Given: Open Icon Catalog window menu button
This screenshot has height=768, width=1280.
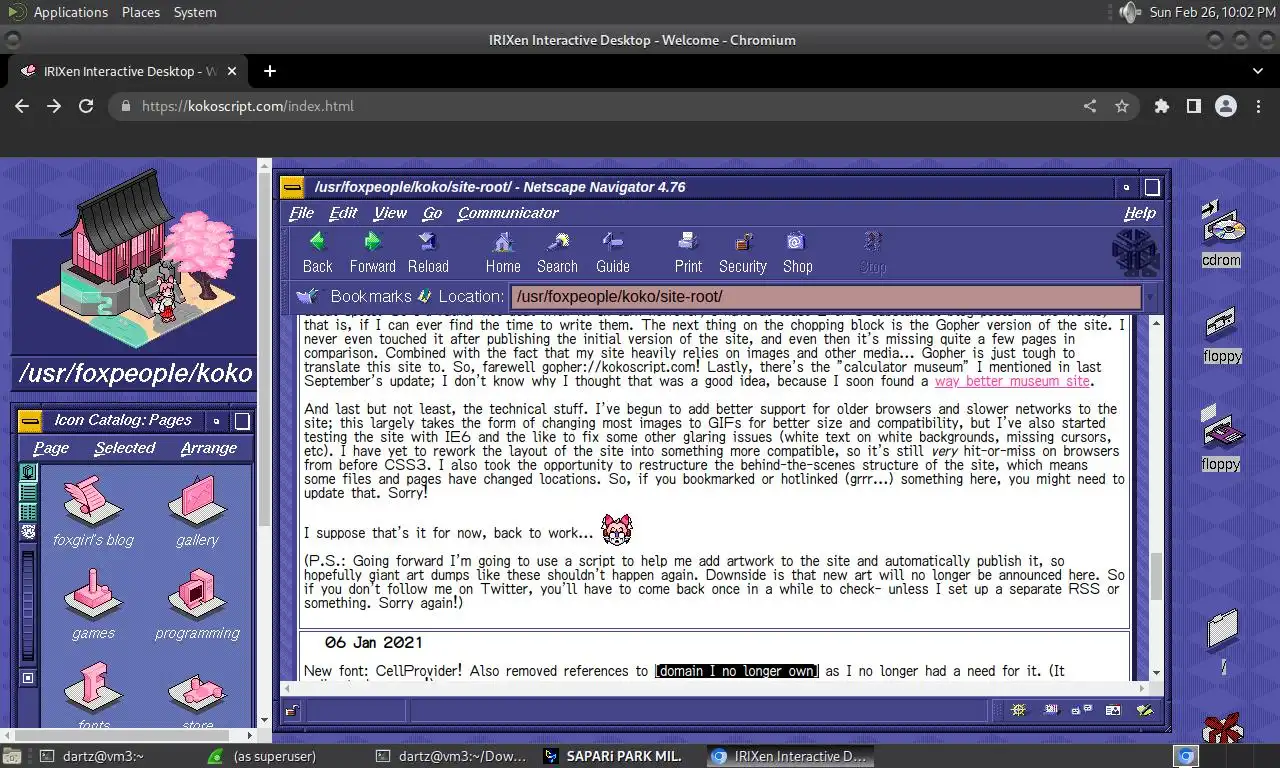Looking at the screenshot, I should [x=30, y=421].
